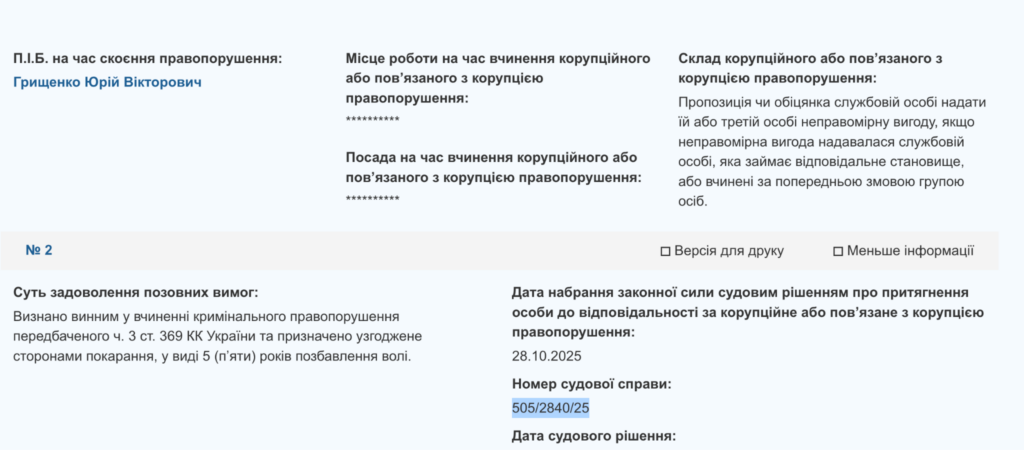Click the verdict text mentioning ст. 369 КК України
This screenshot has height=450, width=1024.
pyautogui.click(x=217, y=337)
